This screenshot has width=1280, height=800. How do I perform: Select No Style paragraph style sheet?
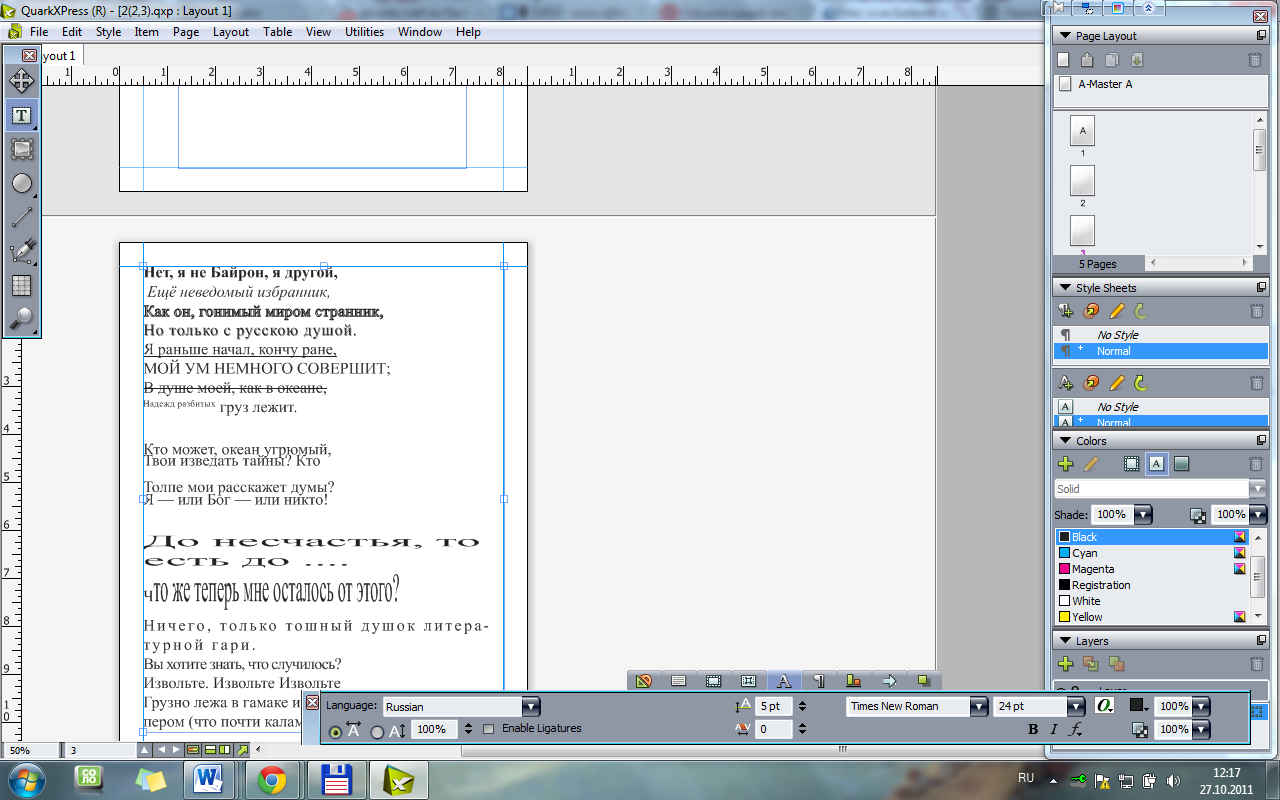pyautogui.click(x=1160, y=335)
